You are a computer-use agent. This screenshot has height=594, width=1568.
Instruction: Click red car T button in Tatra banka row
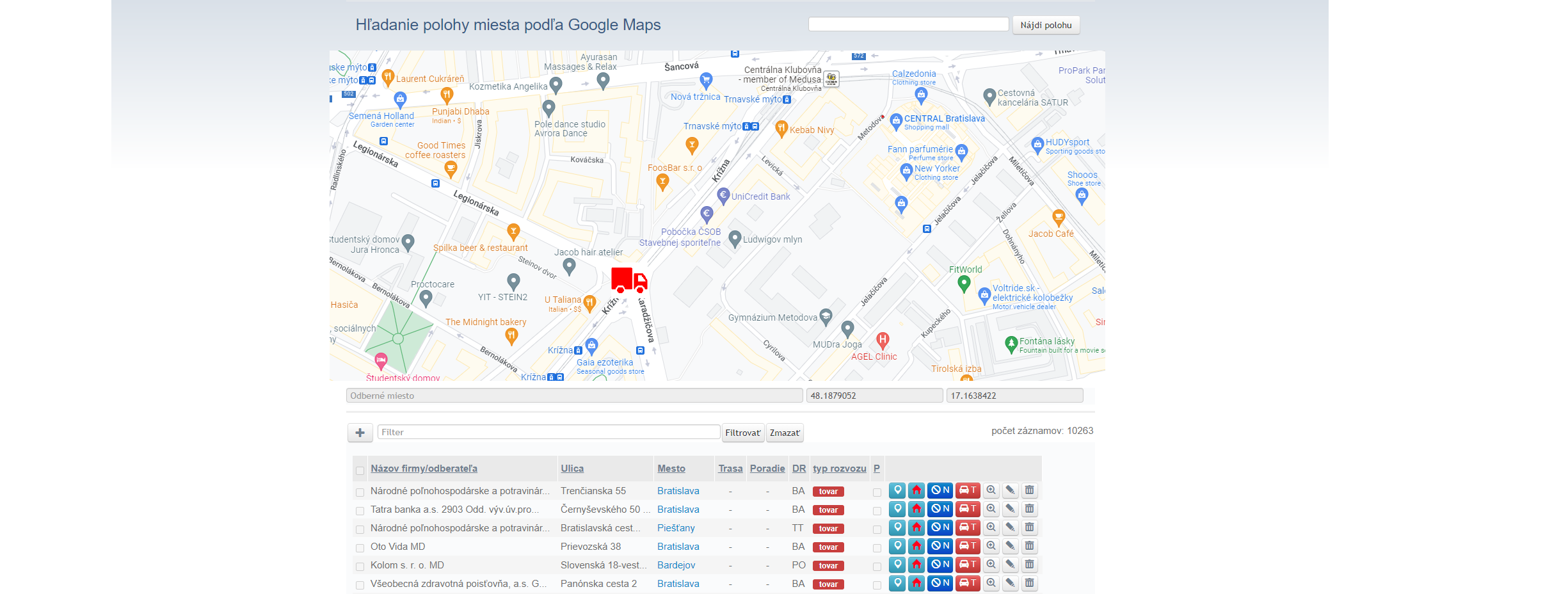[x=968, y=509]
